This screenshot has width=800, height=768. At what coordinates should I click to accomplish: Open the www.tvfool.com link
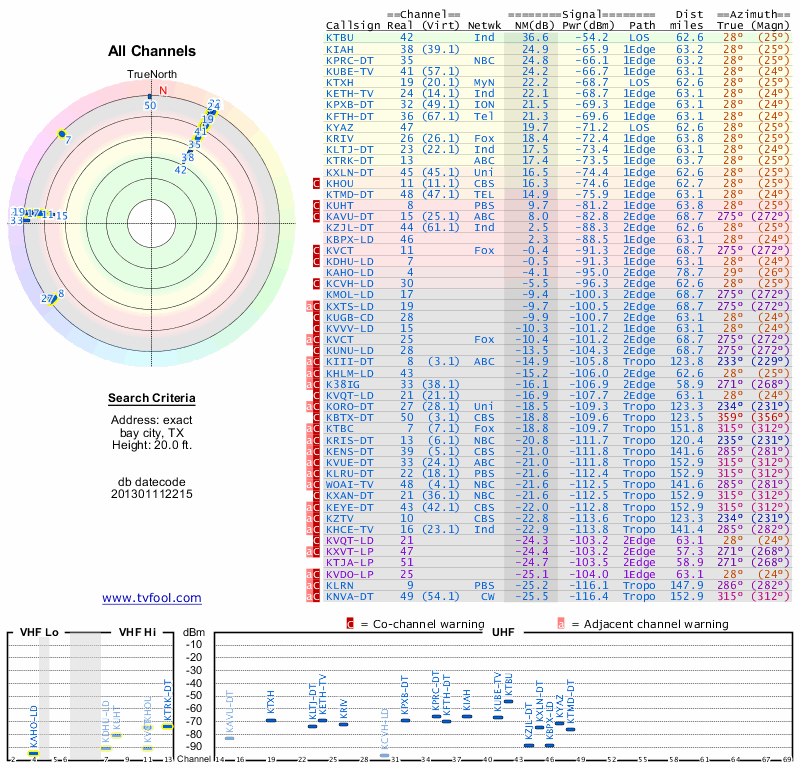(x=152, y=598)
